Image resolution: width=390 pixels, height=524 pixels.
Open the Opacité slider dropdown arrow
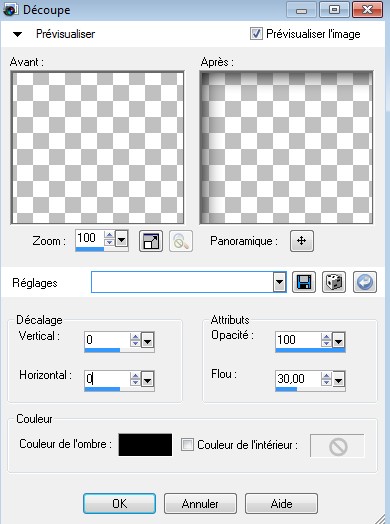click(x=339, y=341)
